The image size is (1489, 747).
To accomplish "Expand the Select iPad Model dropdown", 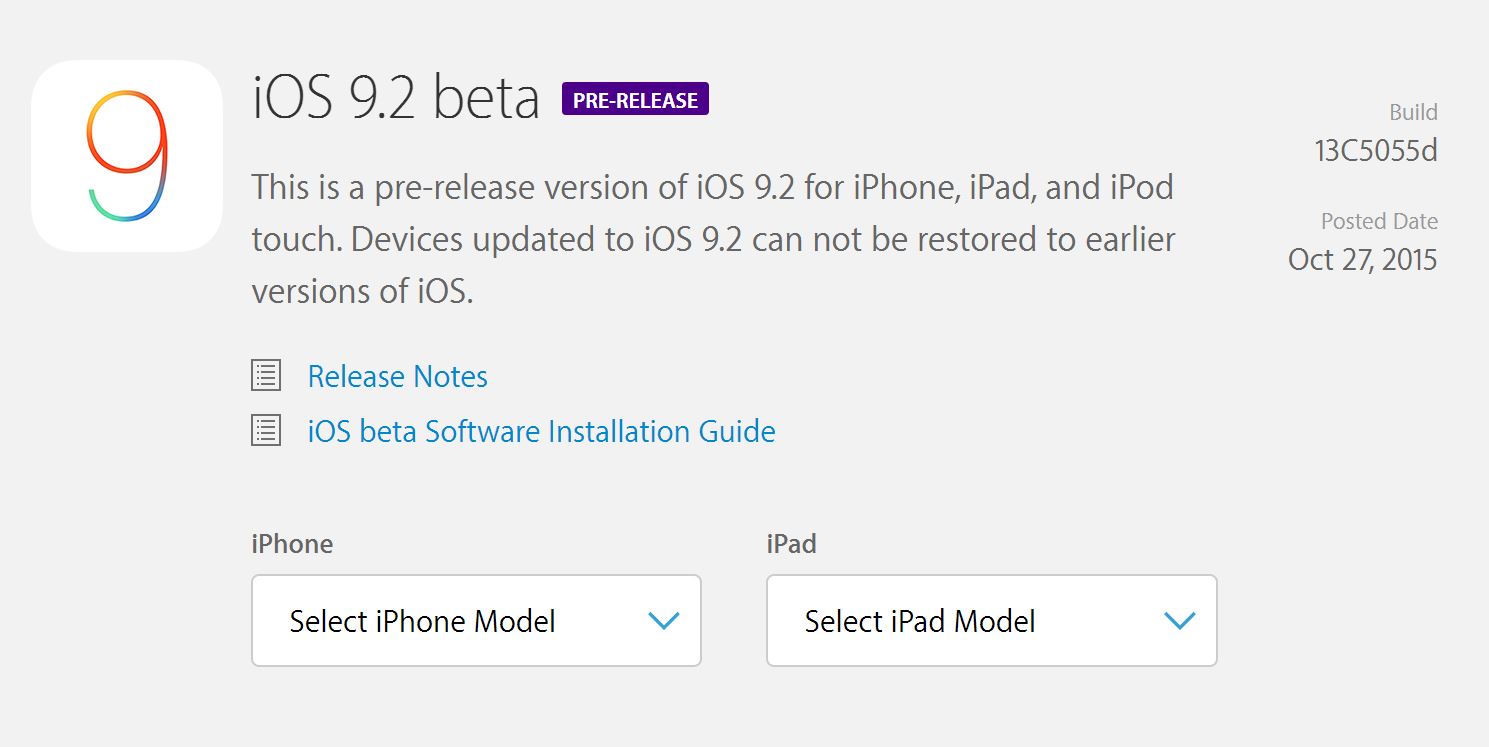I will (991, 620).
